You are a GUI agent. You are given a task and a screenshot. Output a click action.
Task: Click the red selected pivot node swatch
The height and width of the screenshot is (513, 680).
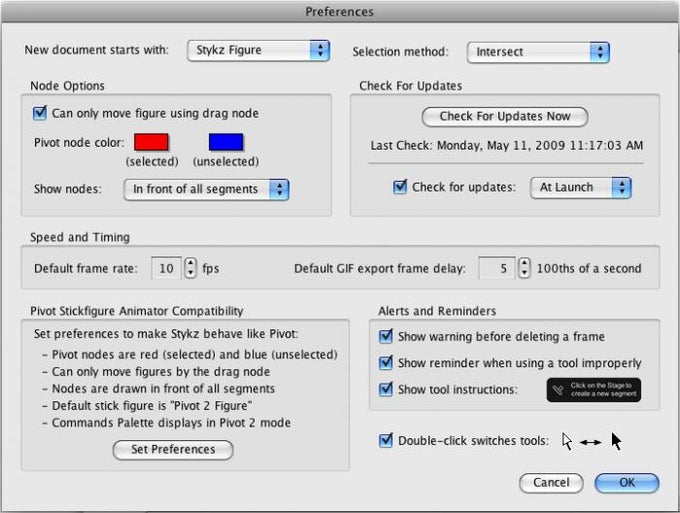151,142
